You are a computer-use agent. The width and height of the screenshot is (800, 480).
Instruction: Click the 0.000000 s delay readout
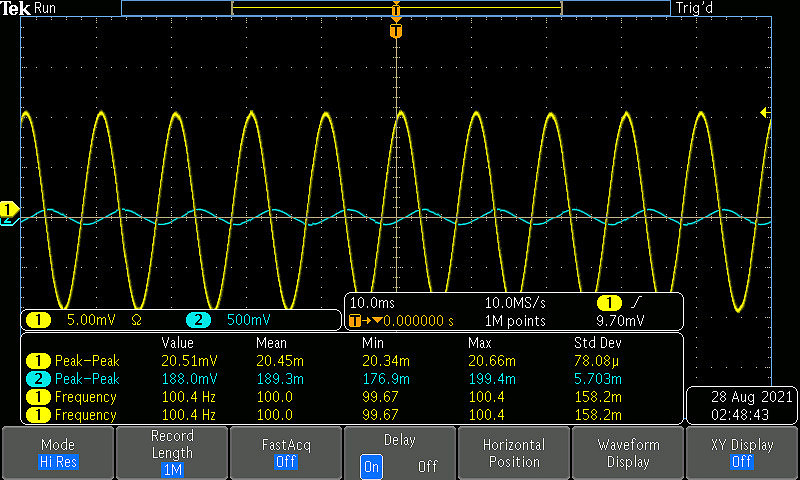tap(418, 321)
